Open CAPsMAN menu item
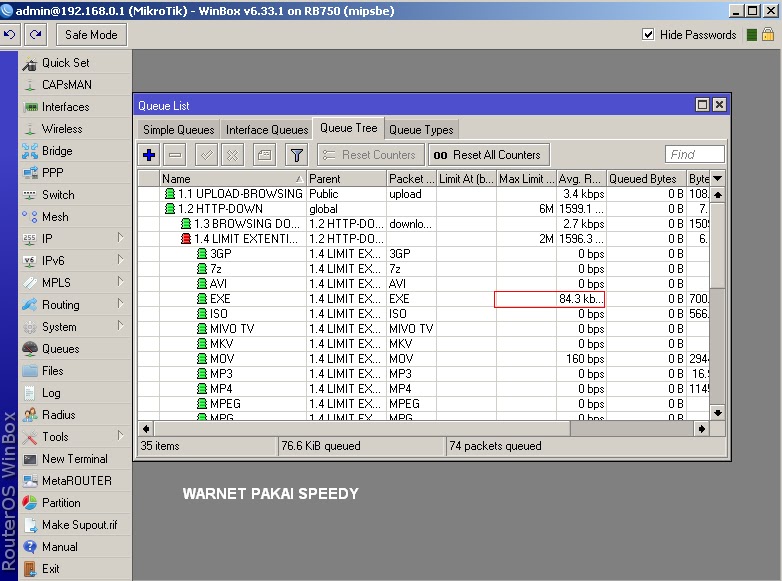 click(75, 85)
